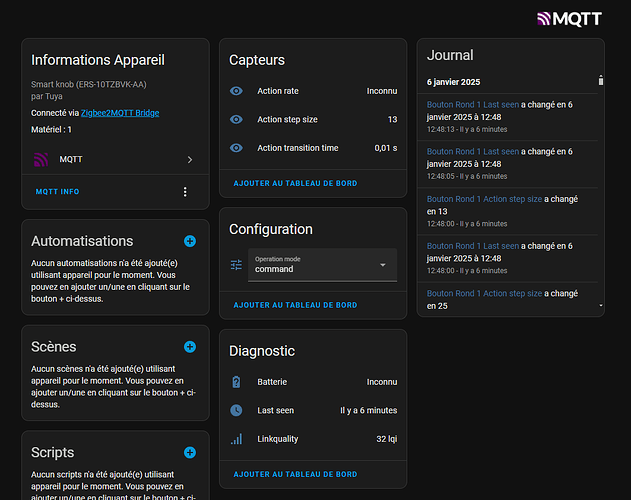Click the MQTT logo in the header
Viewport: 631px width, 500px height.
point(571,18)
